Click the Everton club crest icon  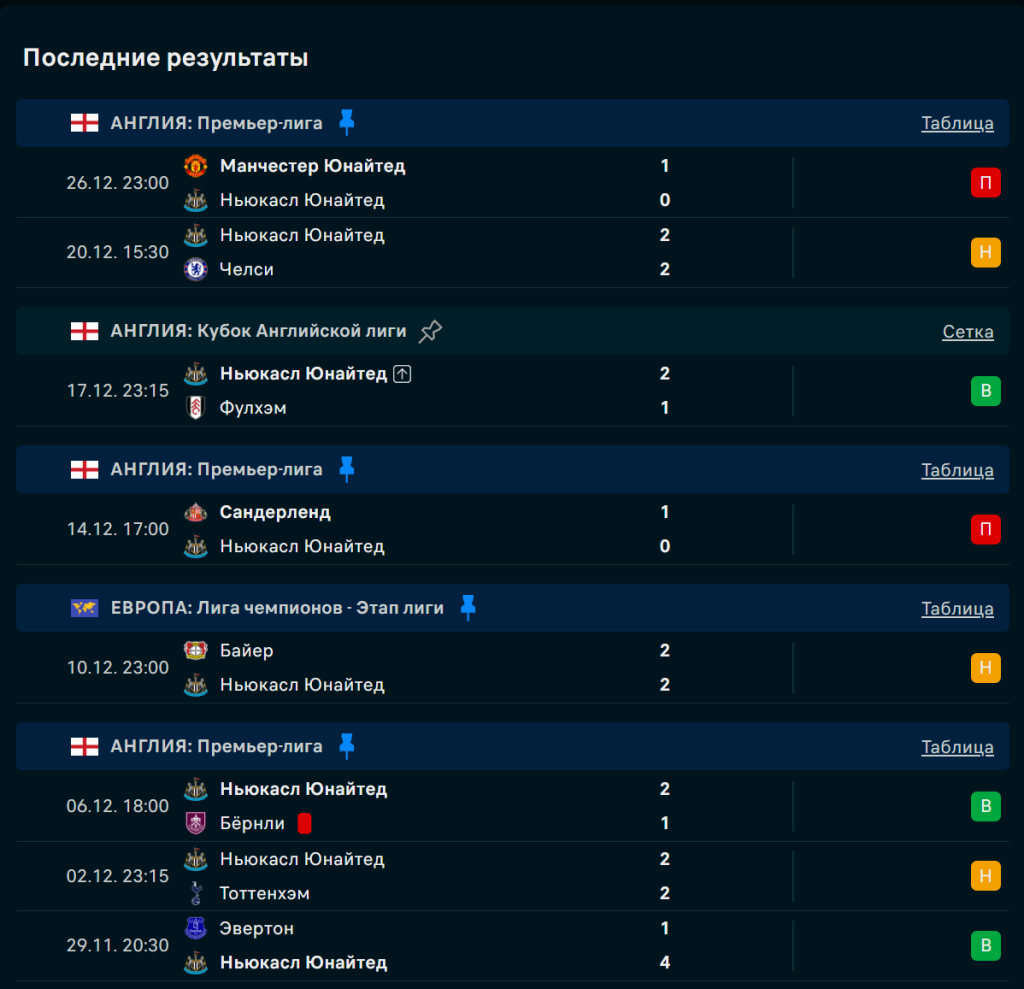(196, 928)
